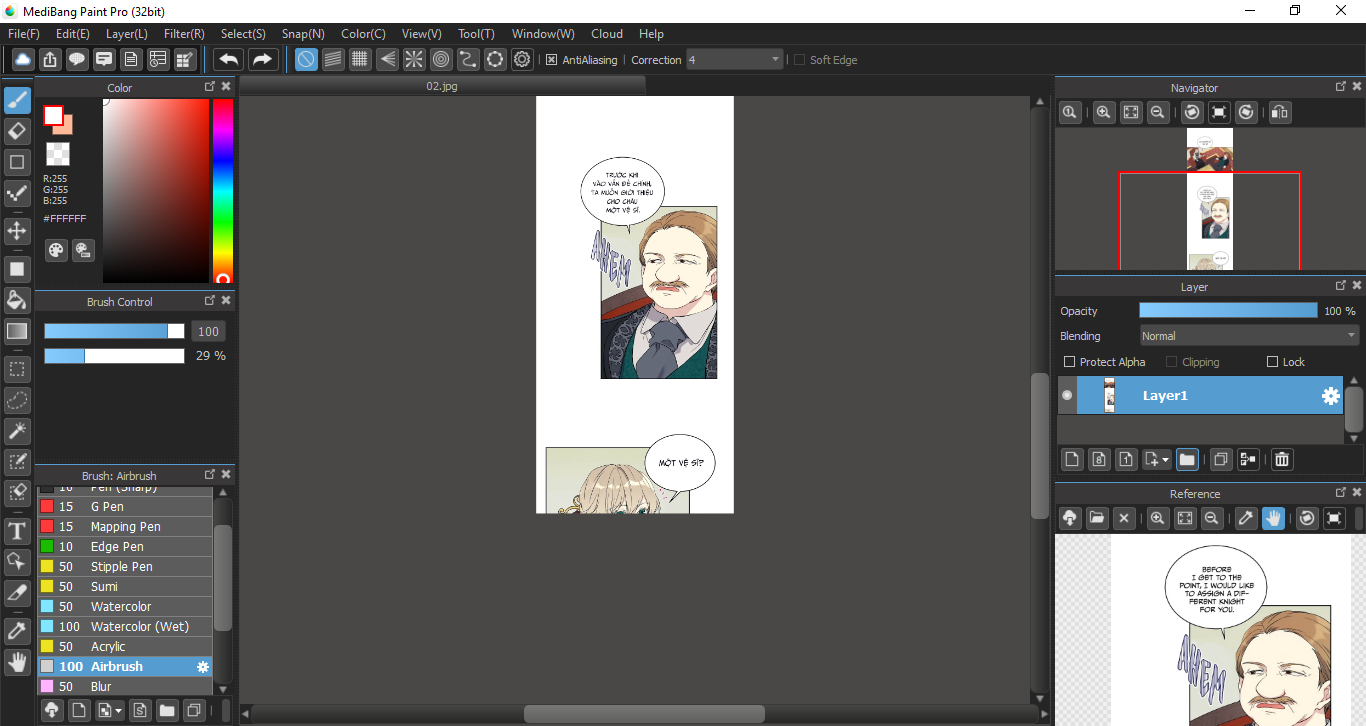Enable the grid snap

click(x=360, y=59)
